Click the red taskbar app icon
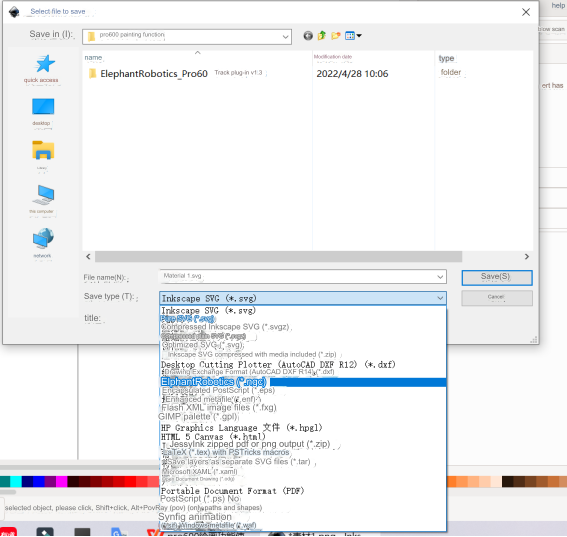The height and width of the screenshot is (537, 567). (x=9, y=532)
